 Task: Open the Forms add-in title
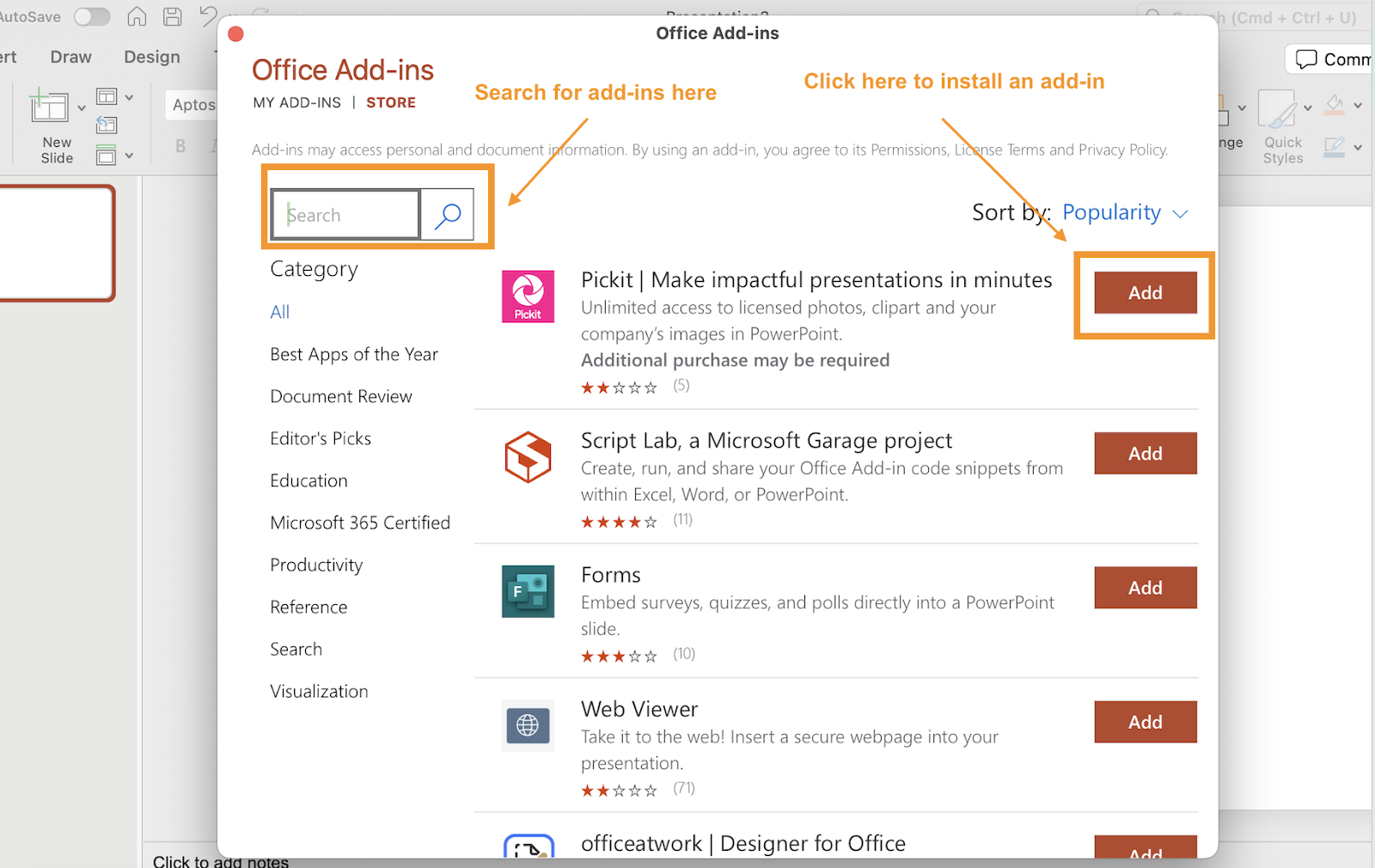[x=611, y=575]
